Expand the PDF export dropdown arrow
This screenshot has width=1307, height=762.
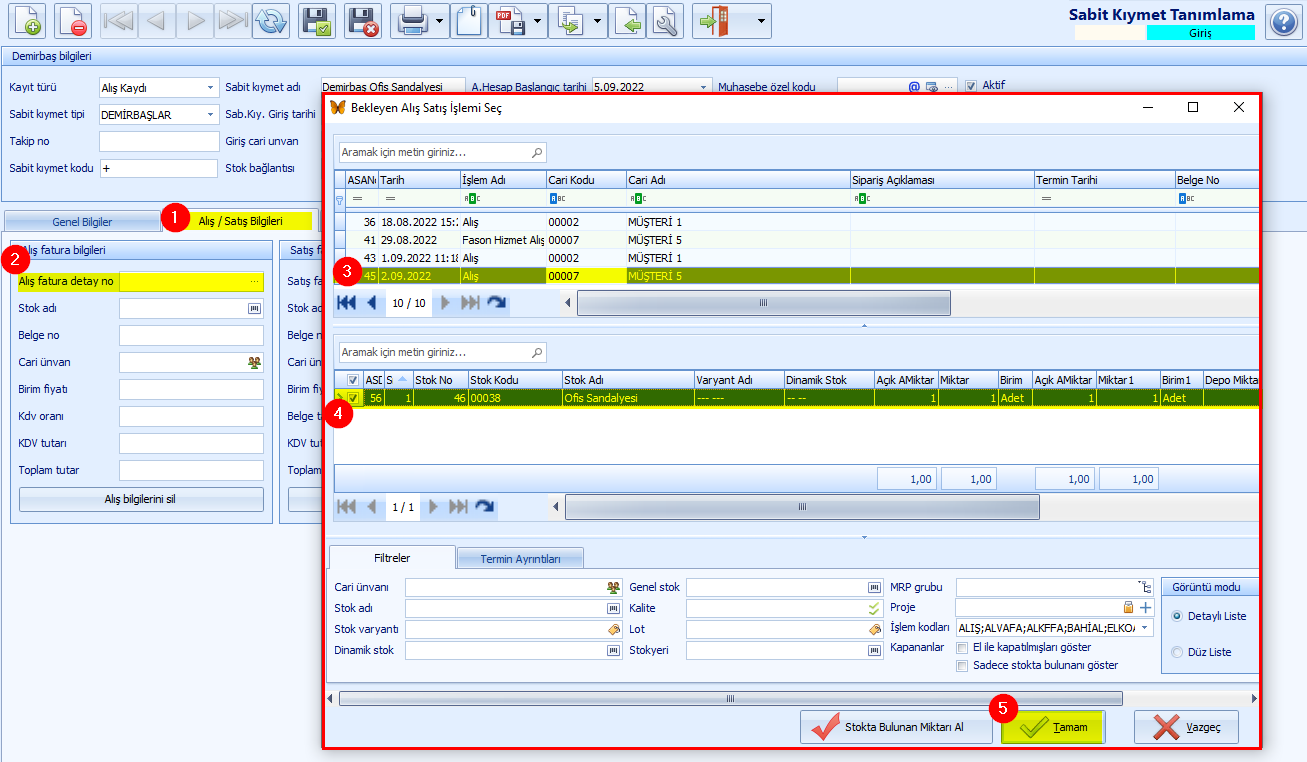[538, 21]
